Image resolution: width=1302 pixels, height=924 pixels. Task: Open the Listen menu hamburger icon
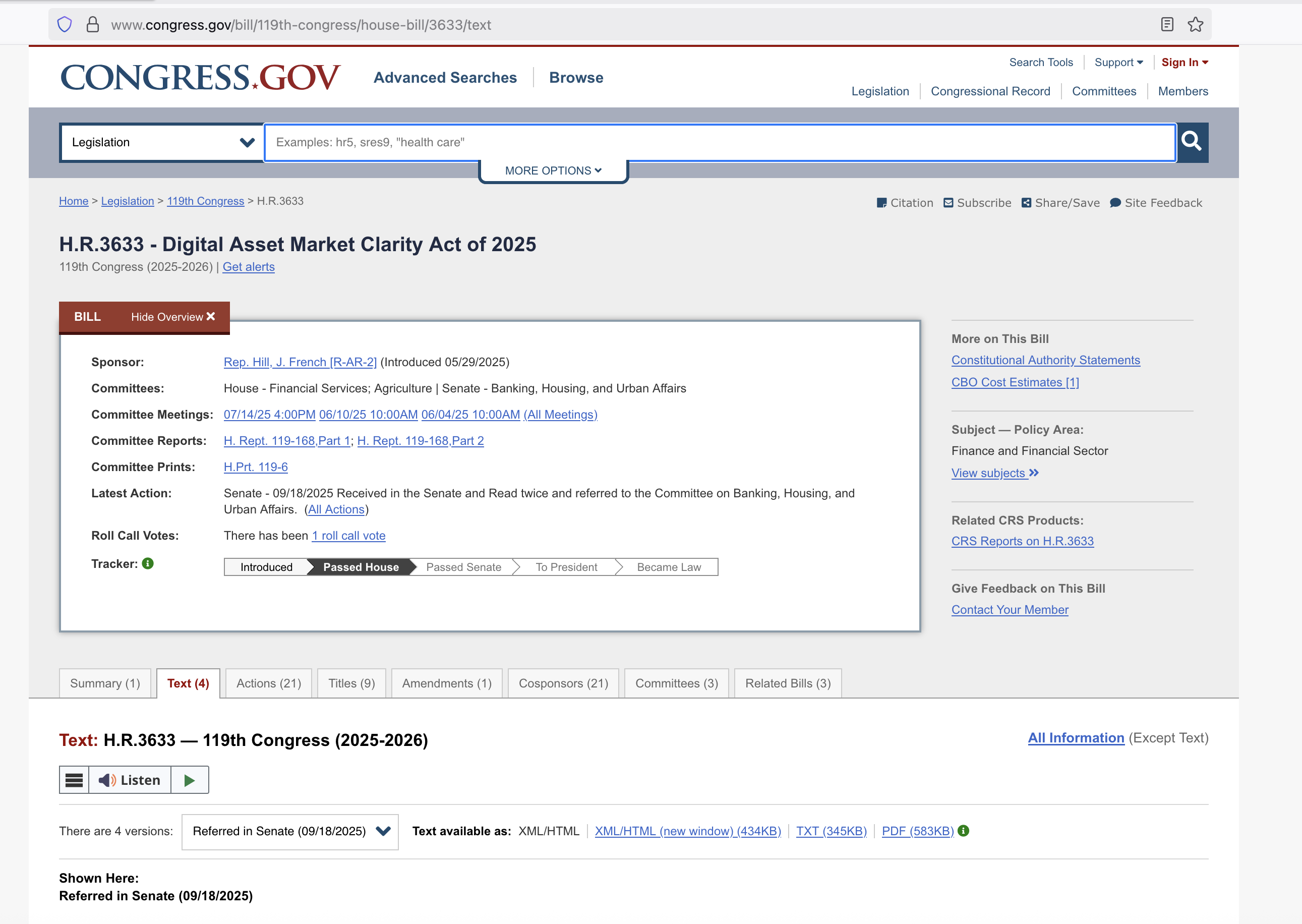74,779
